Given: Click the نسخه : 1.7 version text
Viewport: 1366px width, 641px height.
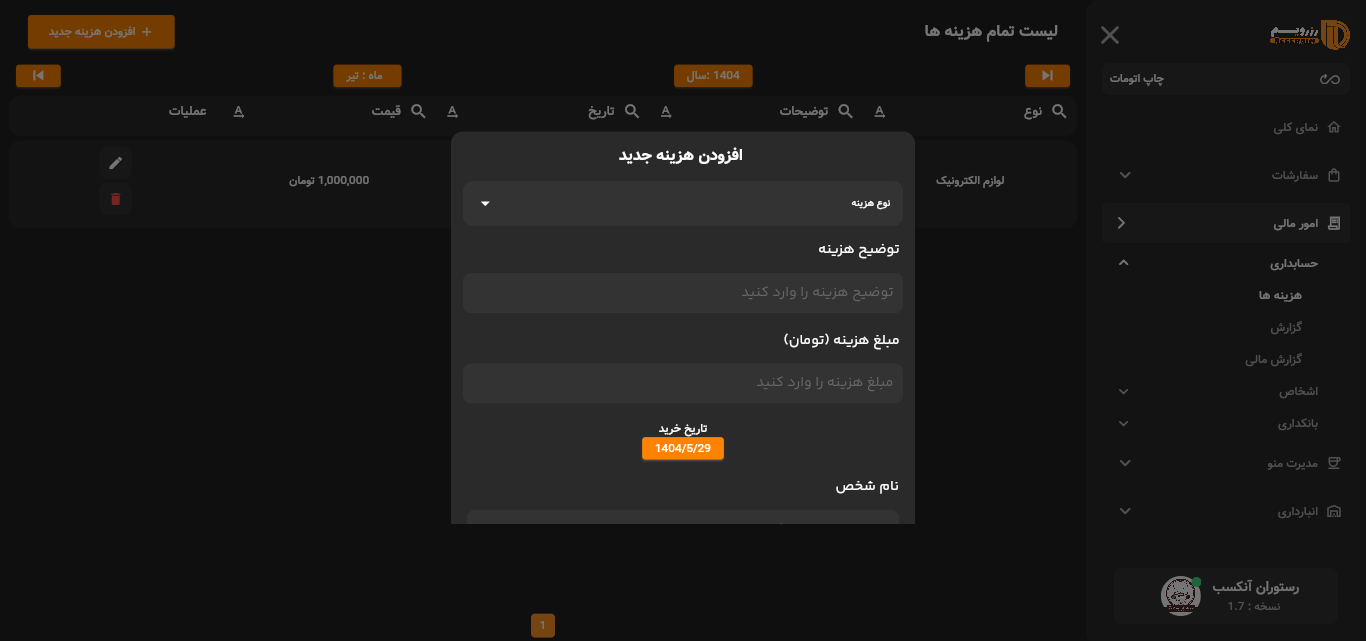Looking at the screenshot, I should pos(1254,606).
